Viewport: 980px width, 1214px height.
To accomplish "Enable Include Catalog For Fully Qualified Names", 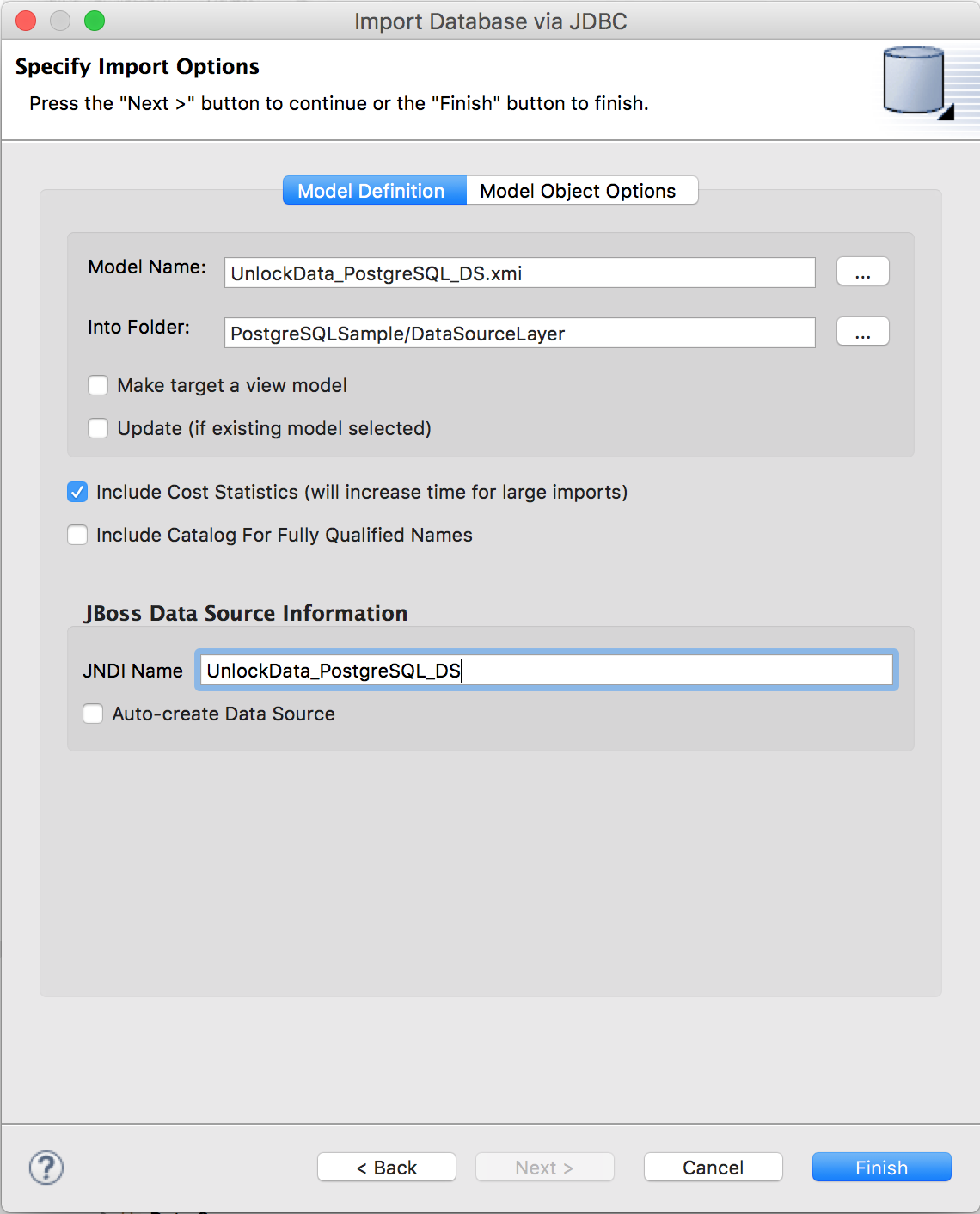I will [77, 535].
